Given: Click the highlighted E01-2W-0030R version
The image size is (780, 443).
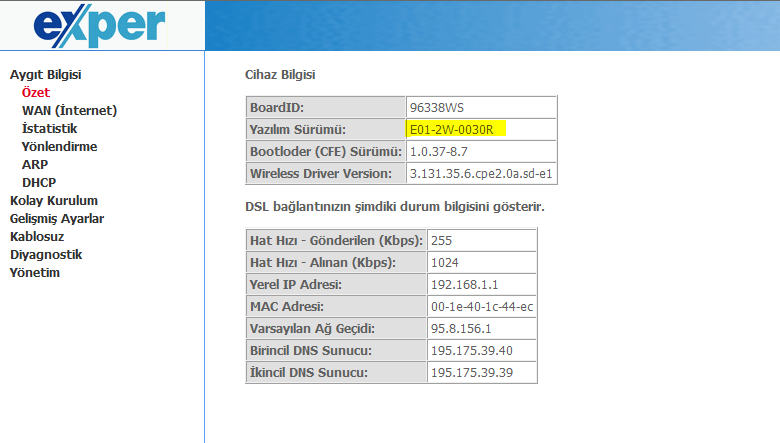Looking at the screenshot, I should 452,130.
